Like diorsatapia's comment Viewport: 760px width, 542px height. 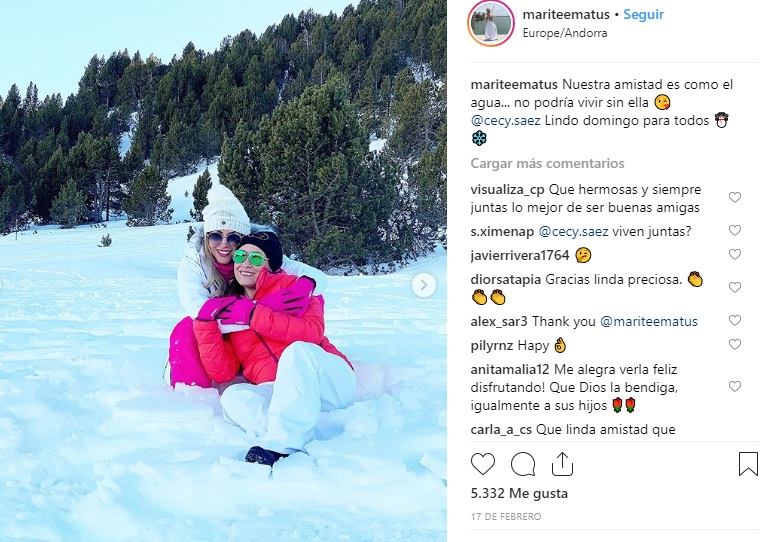tap(735, 287)
